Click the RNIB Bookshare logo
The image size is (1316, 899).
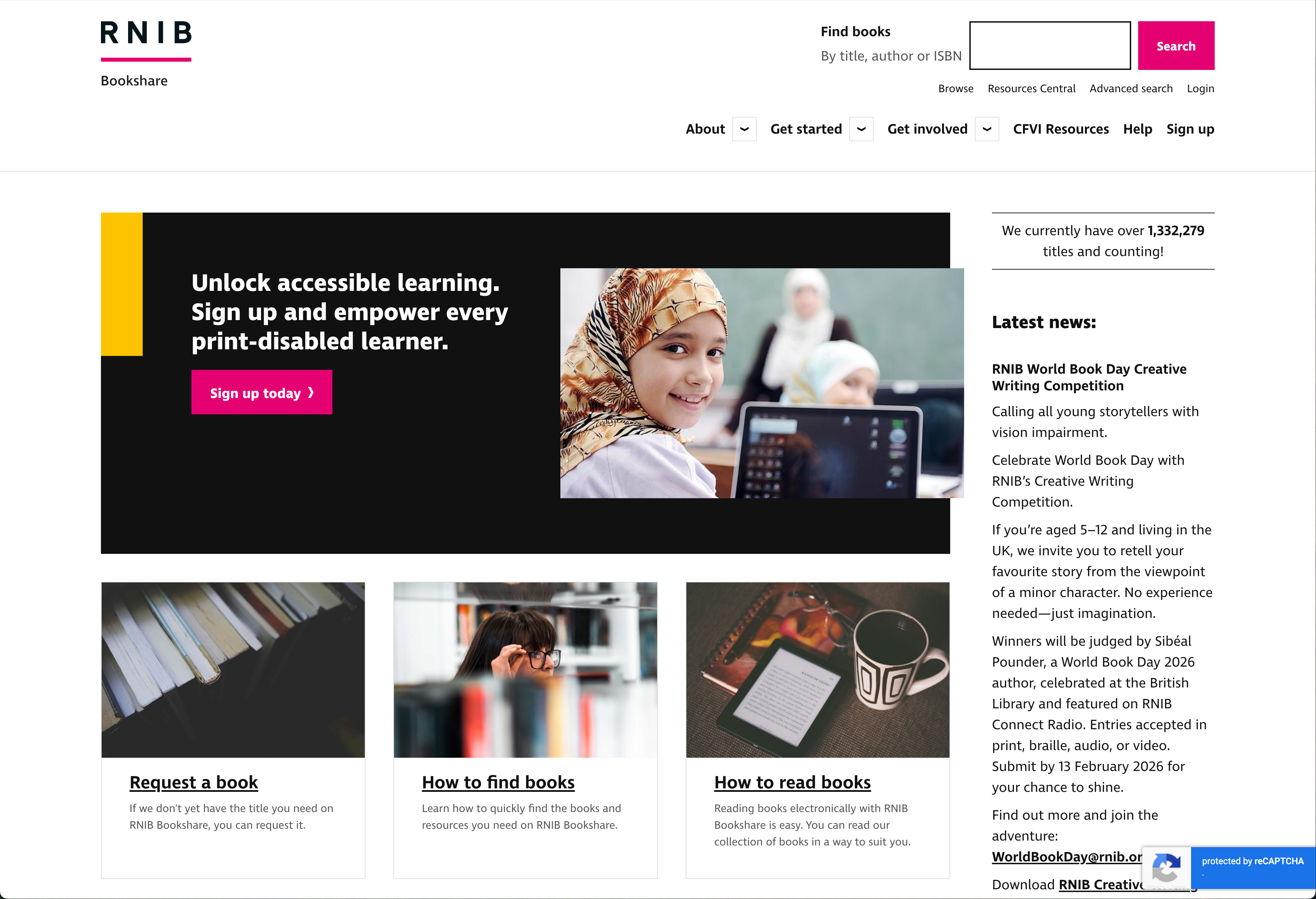[x=145, y=54]
